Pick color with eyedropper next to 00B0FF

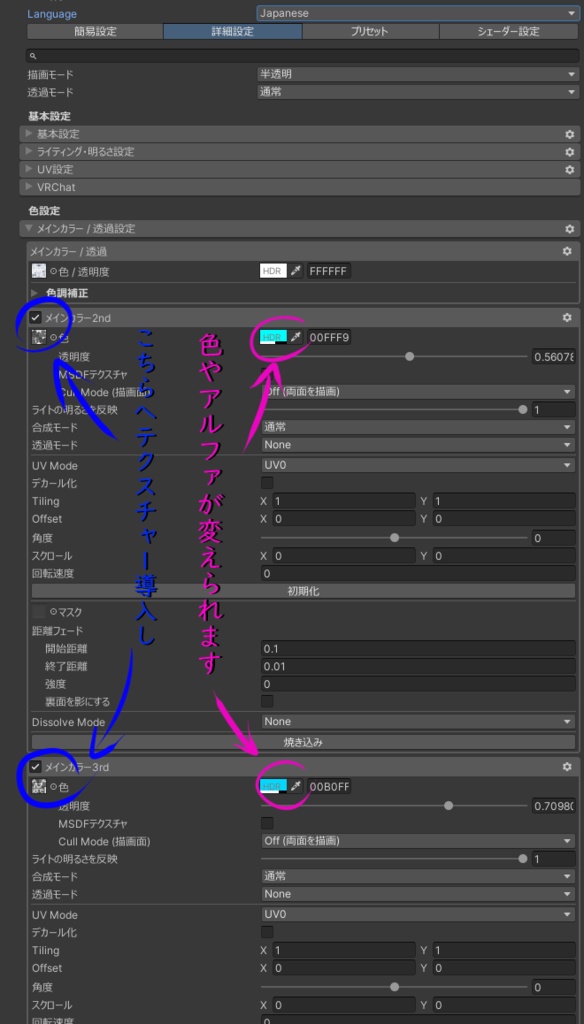tap(297, 786)
